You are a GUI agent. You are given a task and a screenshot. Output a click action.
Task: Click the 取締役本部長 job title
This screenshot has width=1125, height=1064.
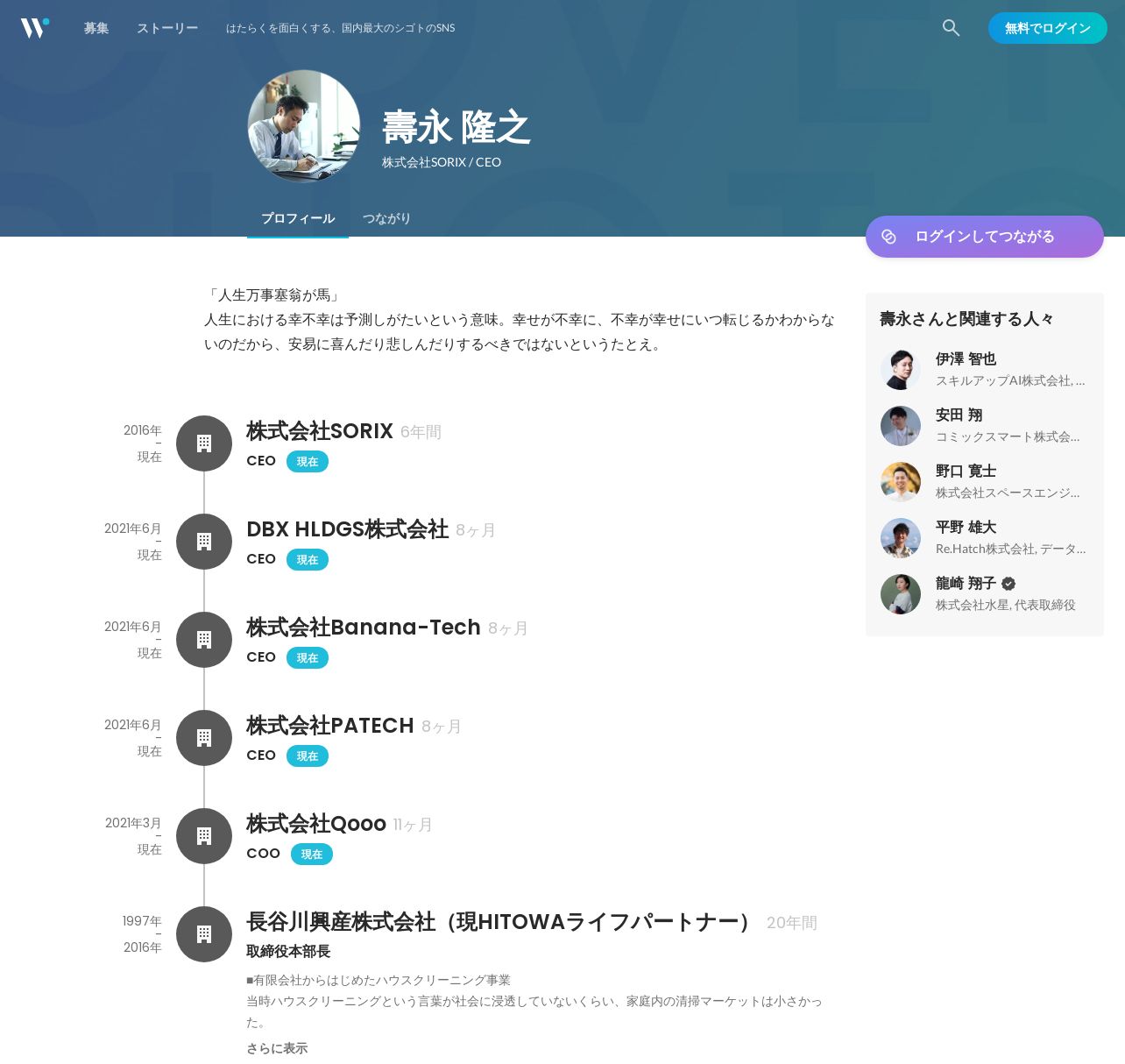tap(288, 951)
